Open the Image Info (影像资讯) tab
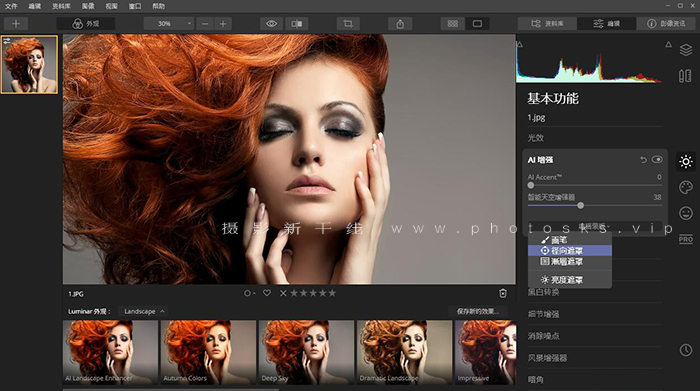Image resolution: width=700 pixels, height=391 pixels. tap(666, 24)
